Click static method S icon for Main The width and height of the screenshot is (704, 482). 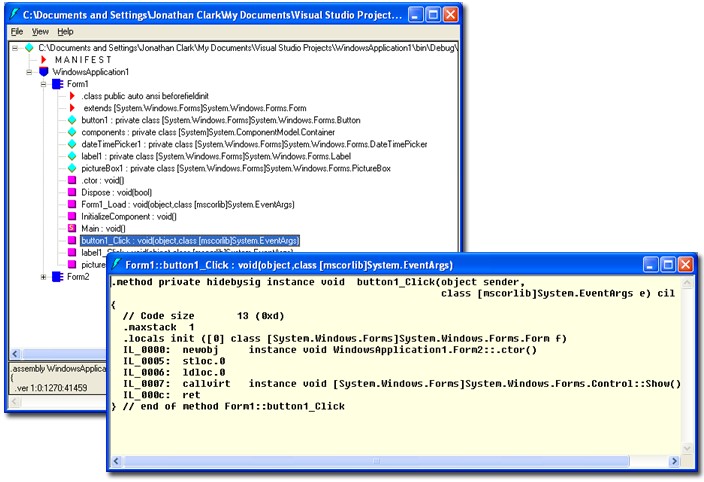(72, 228)
